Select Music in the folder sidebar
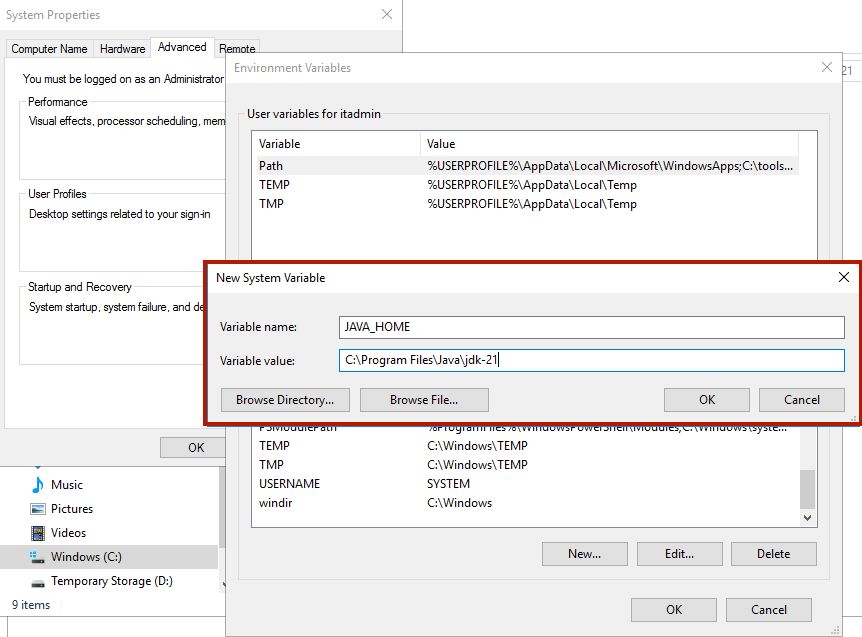The height and width of the screenshot is (637, 862). (66, 484)
